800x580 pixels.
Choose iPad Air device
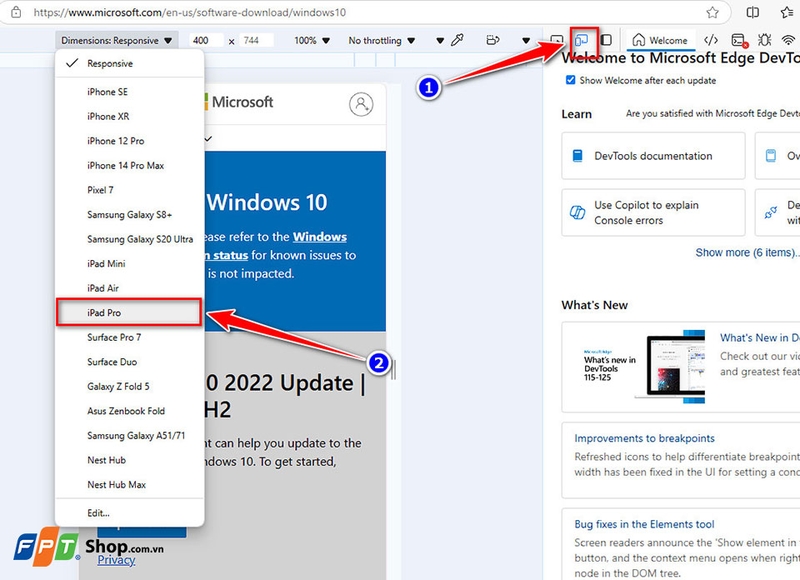(x=130, y=288)
